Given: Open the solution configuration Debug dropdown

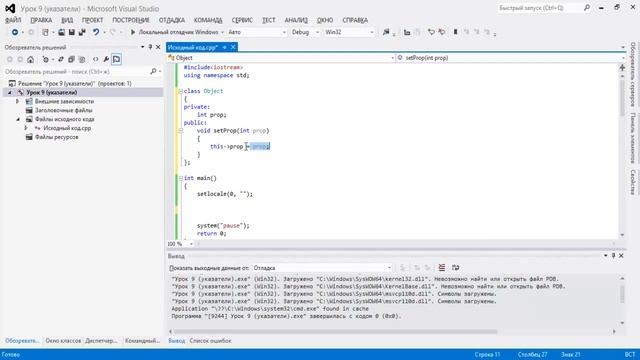Looking at the screenshot, I should 305,32.
